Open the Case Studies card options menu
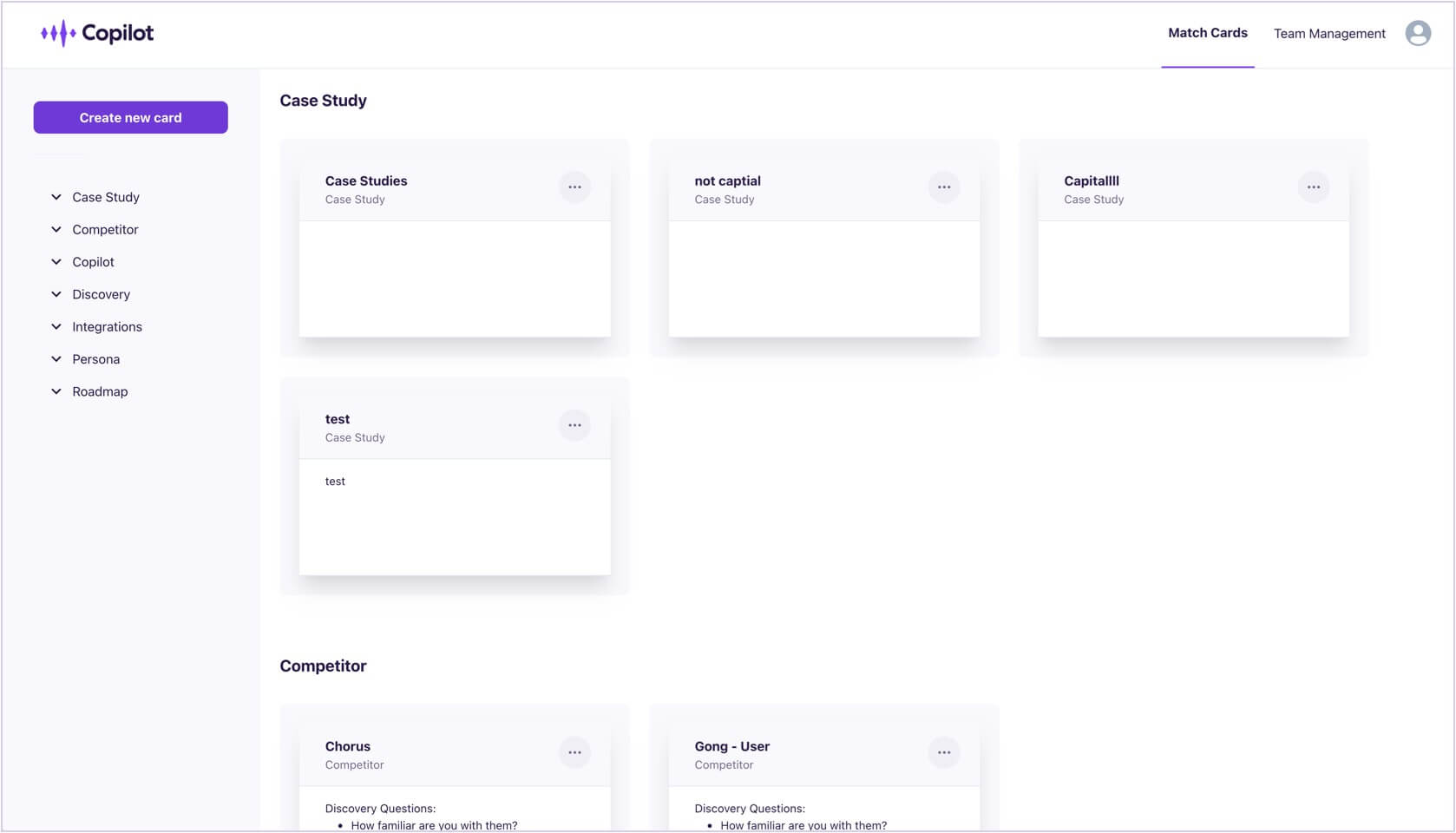The width and height of the screenshot is (1456, 833). coord(574,187)
